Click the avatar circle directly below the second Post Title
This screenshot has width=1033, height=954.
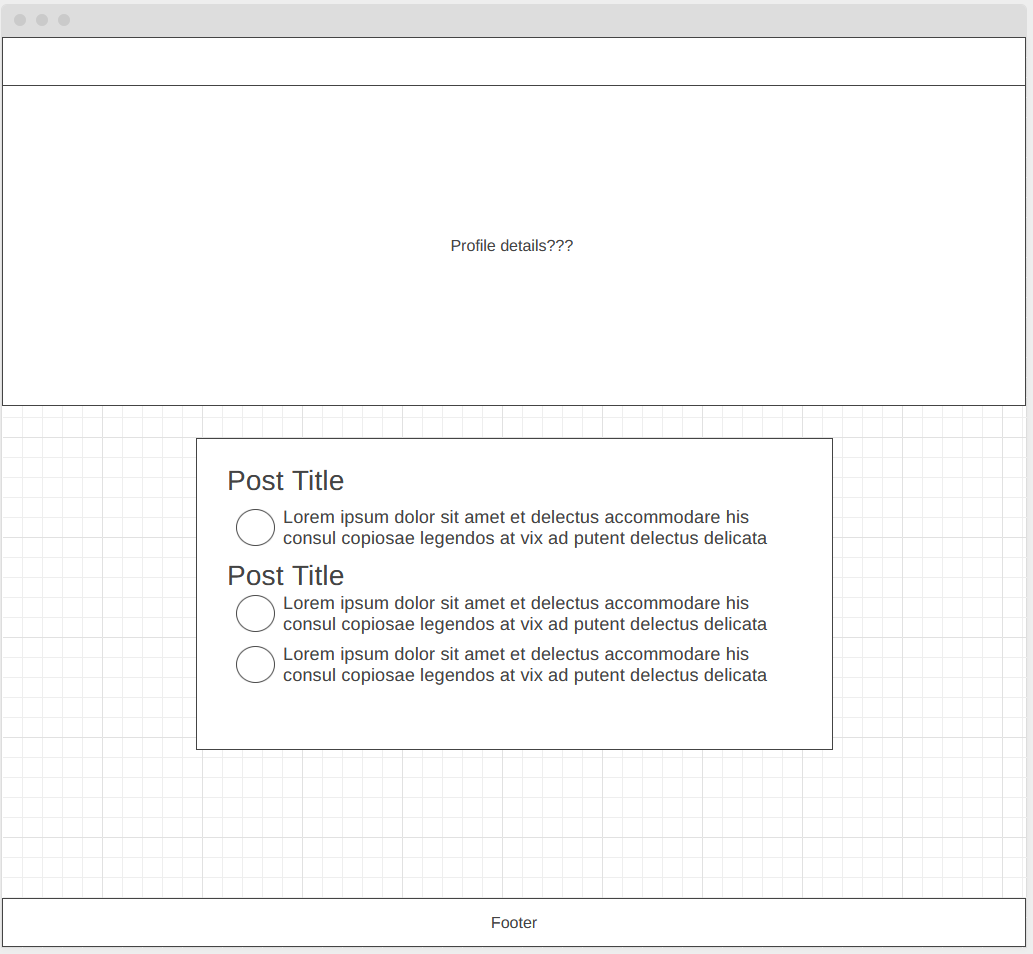pyautogui.click(x=256, y=613)
